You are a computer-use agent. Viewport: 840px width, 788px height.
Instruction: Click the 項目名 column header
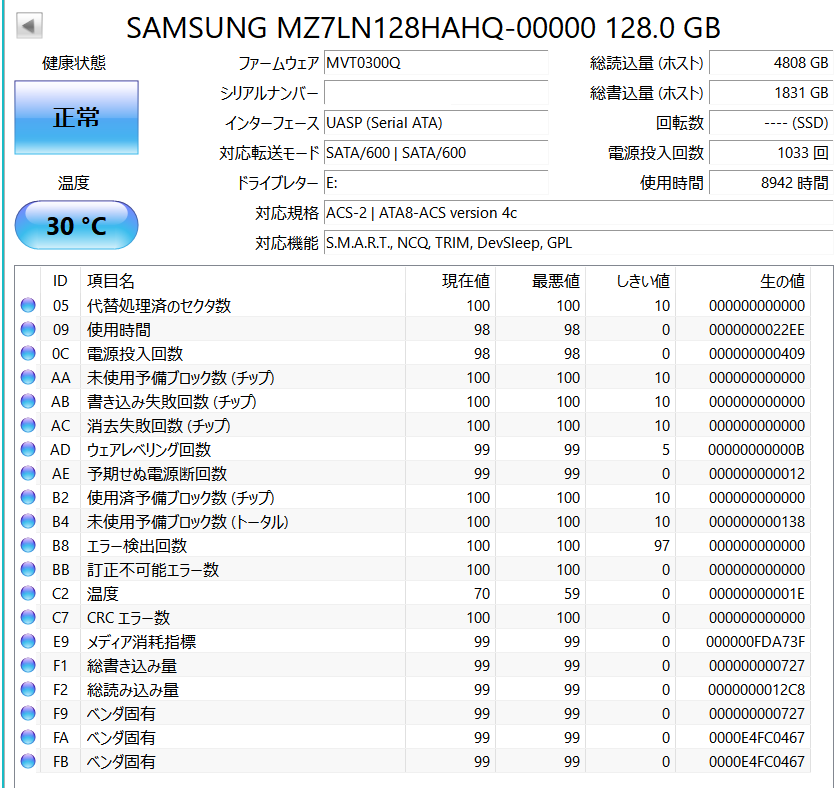pos(111,281)
